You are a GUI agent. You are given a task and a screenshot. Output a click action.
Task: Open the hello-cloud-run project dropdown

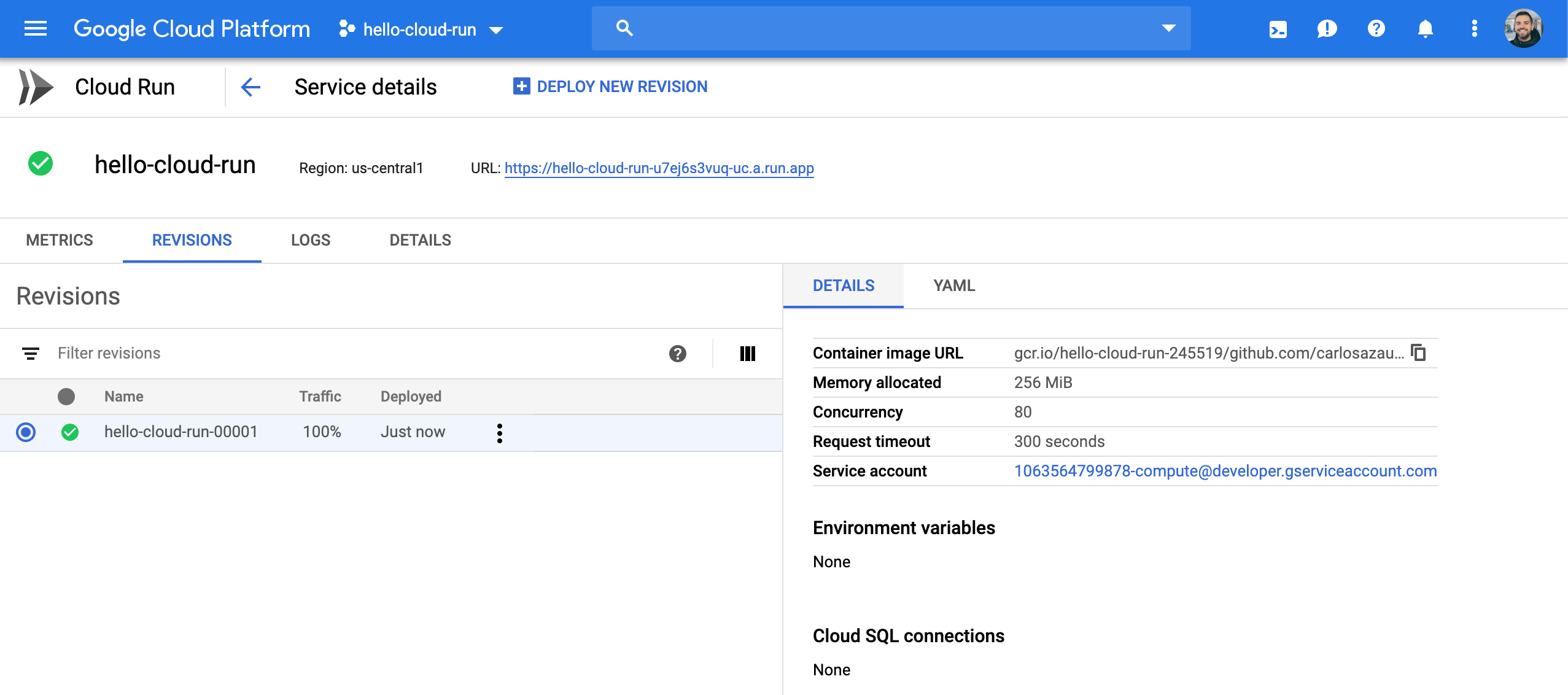421,28
